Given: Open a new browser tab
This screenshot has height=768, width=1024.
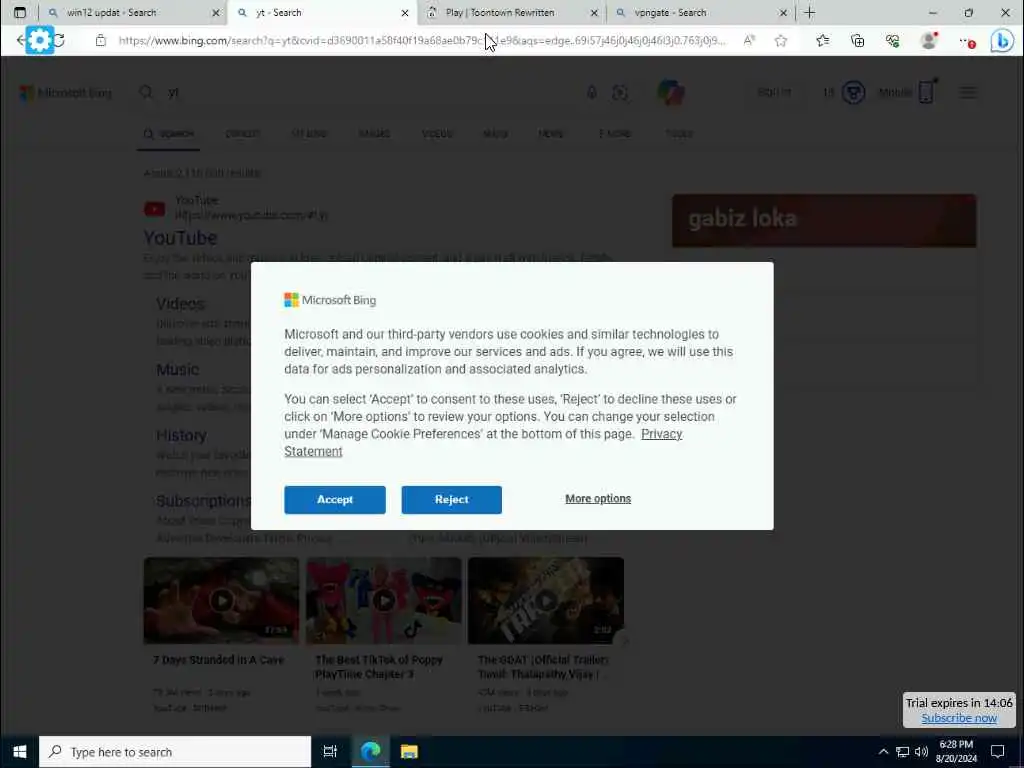Looking at the screenshot, I should (x=809, y=12).
